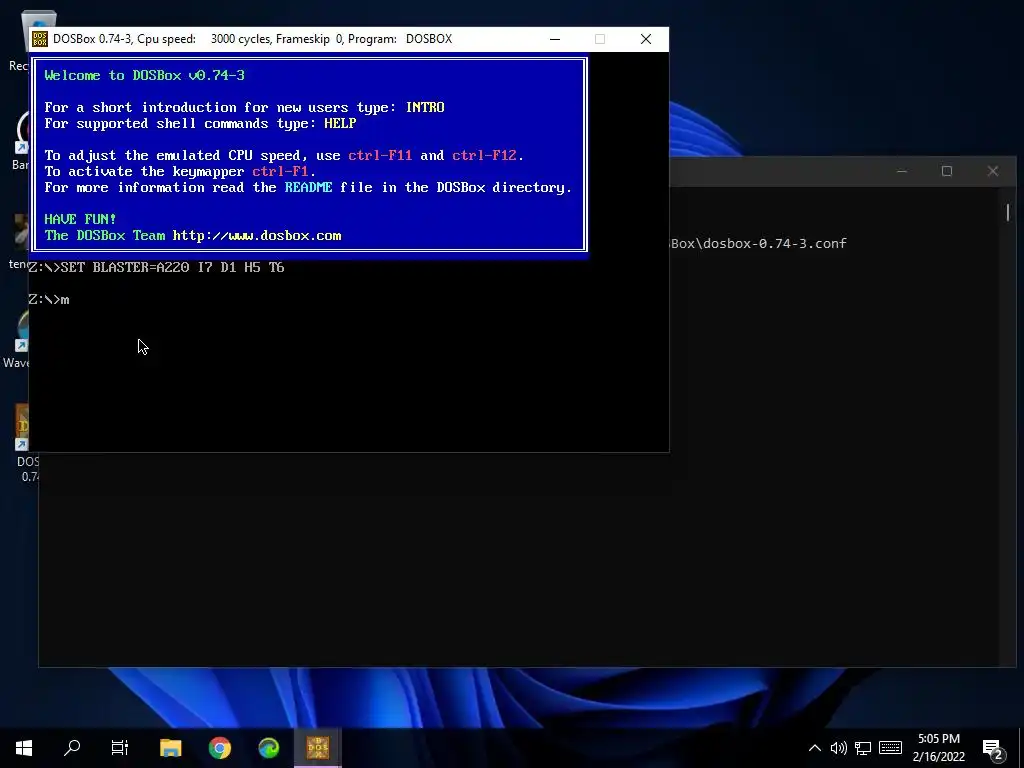
Task: Launch File Explorer from the taskbar
Action: click(170, 747)
